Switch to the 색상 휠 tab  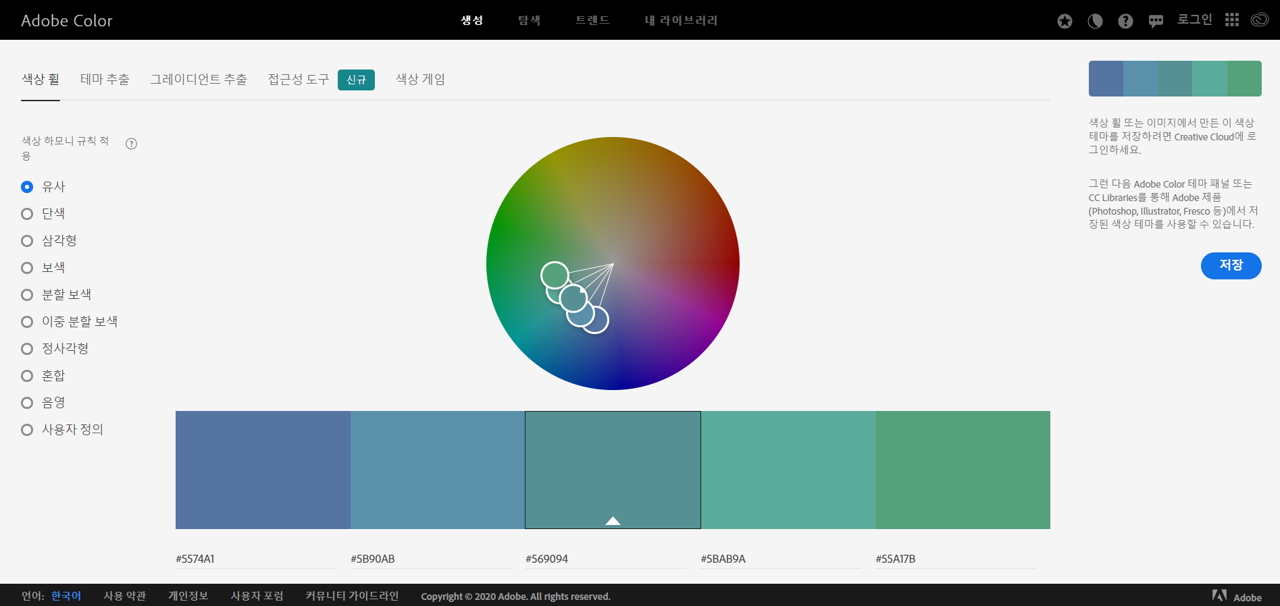coord(41,79)
